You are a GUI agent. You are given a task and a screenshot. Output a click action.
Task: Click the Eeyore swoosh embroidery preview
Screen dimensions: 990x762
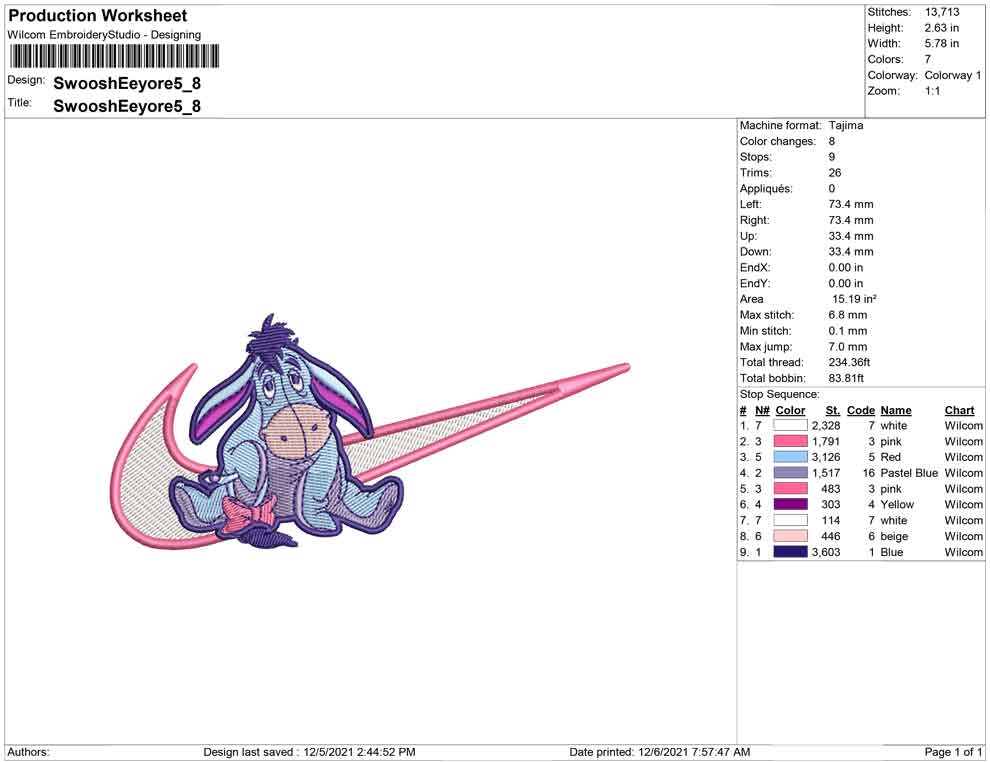coord(371,431)
